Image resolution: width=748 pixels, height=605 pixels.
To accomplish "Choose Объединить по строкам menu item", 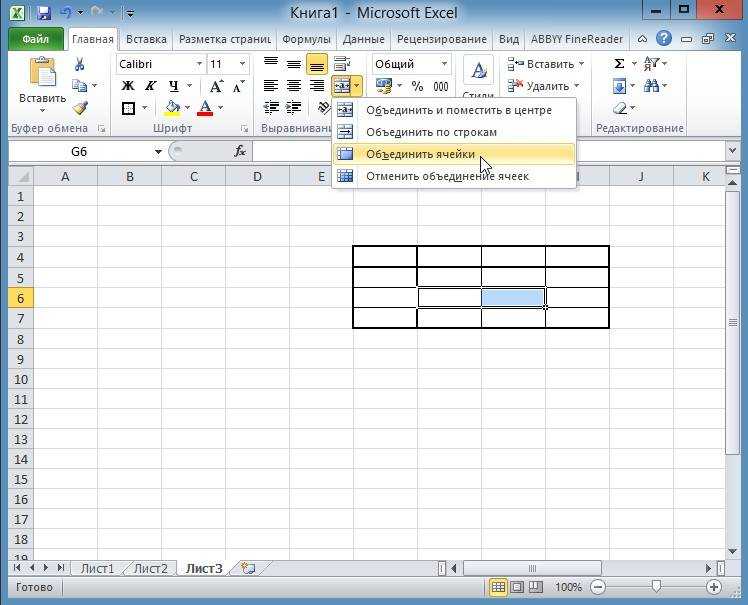I will (x=454, y=132).
